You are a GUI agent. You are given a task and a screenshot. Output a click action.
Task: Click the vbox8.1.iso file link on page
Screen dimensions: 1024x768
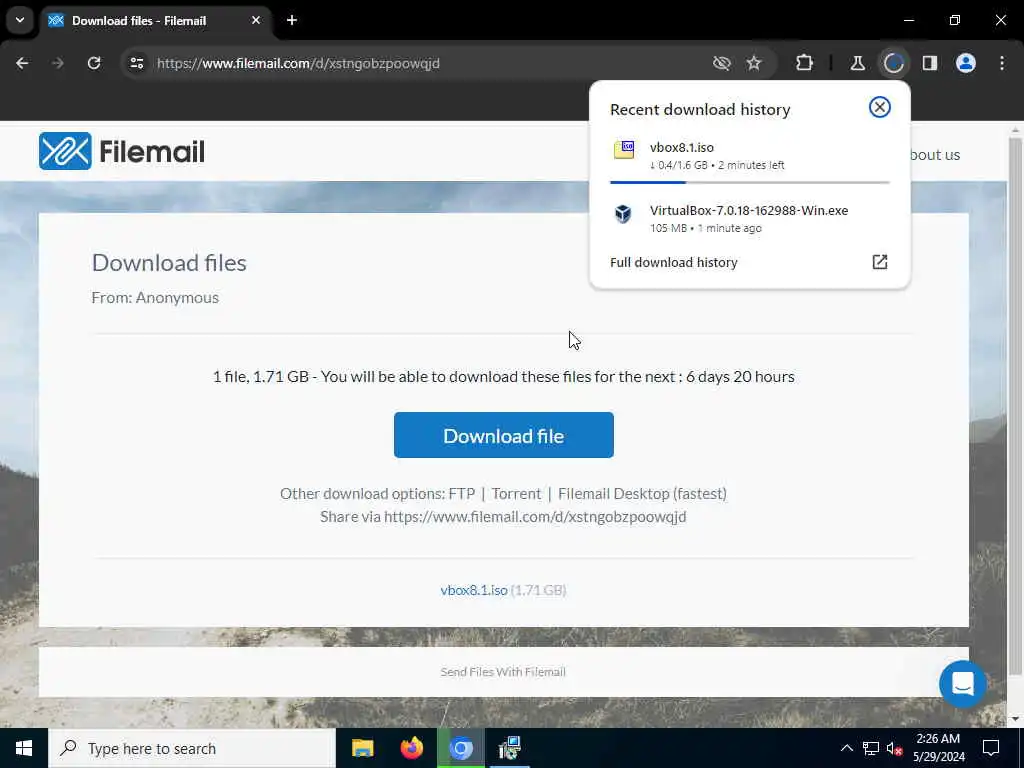point(473,590)
